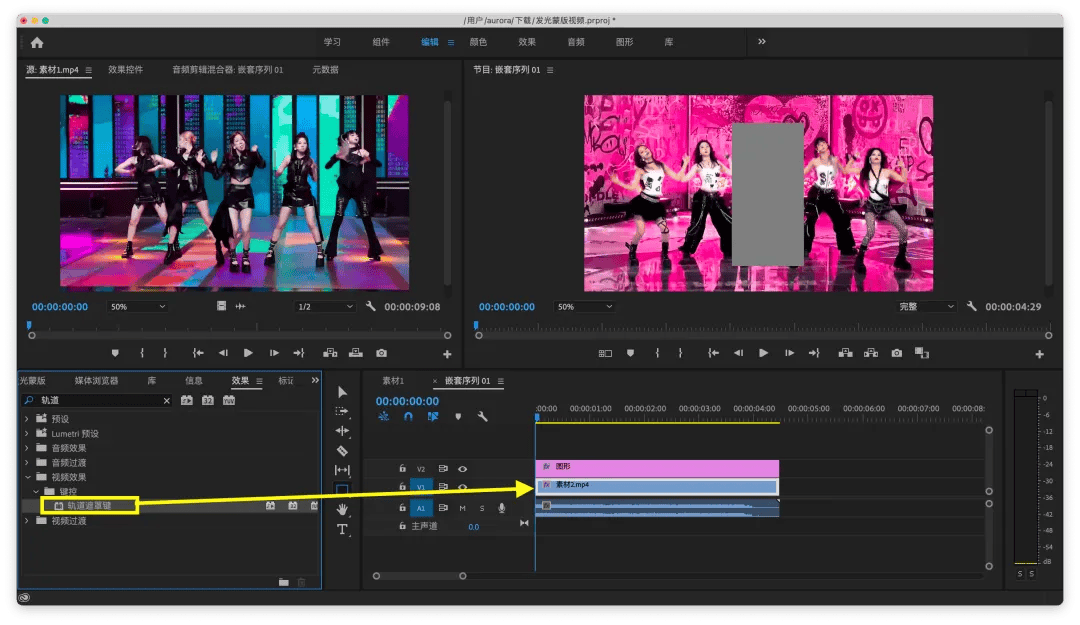The width and height of the screenshot is (1080, 625).
Task: Clear the effects search field
Action: click(166, 400)
